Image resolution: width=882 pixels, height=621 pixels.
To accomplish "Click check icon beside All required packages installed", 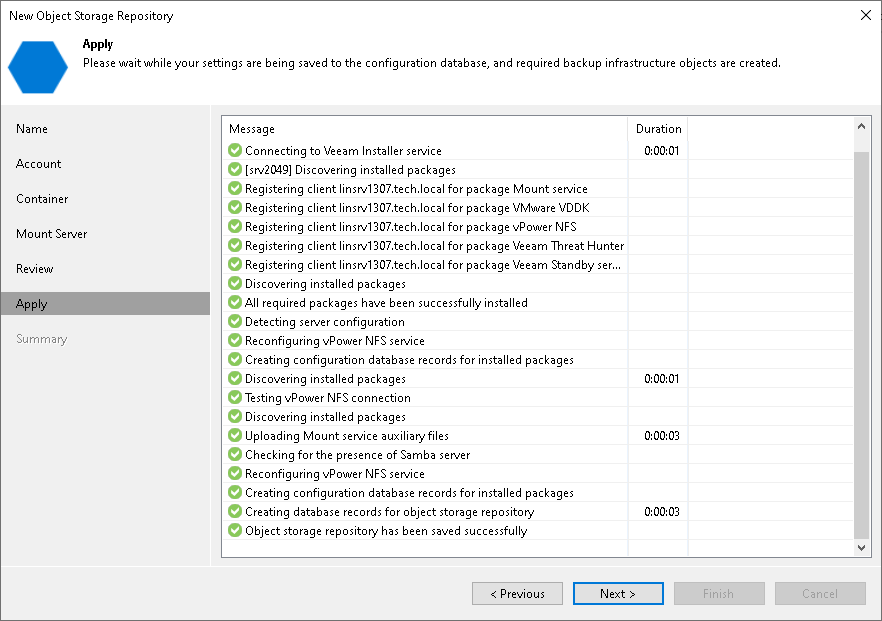I will coord(235,303).
